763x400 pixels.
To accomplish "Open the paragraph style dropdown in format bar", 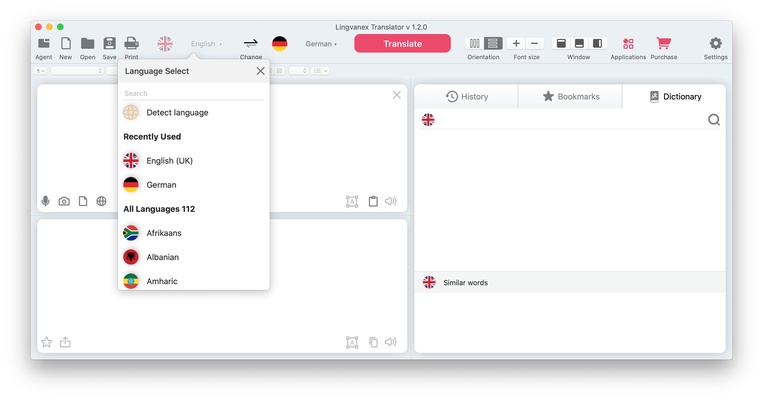I will (x=40, y=71).
